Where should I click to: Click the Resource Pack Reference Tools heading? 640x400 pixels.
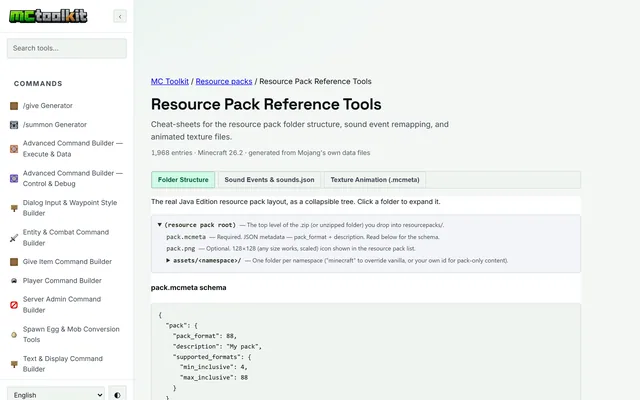[266, 104]
